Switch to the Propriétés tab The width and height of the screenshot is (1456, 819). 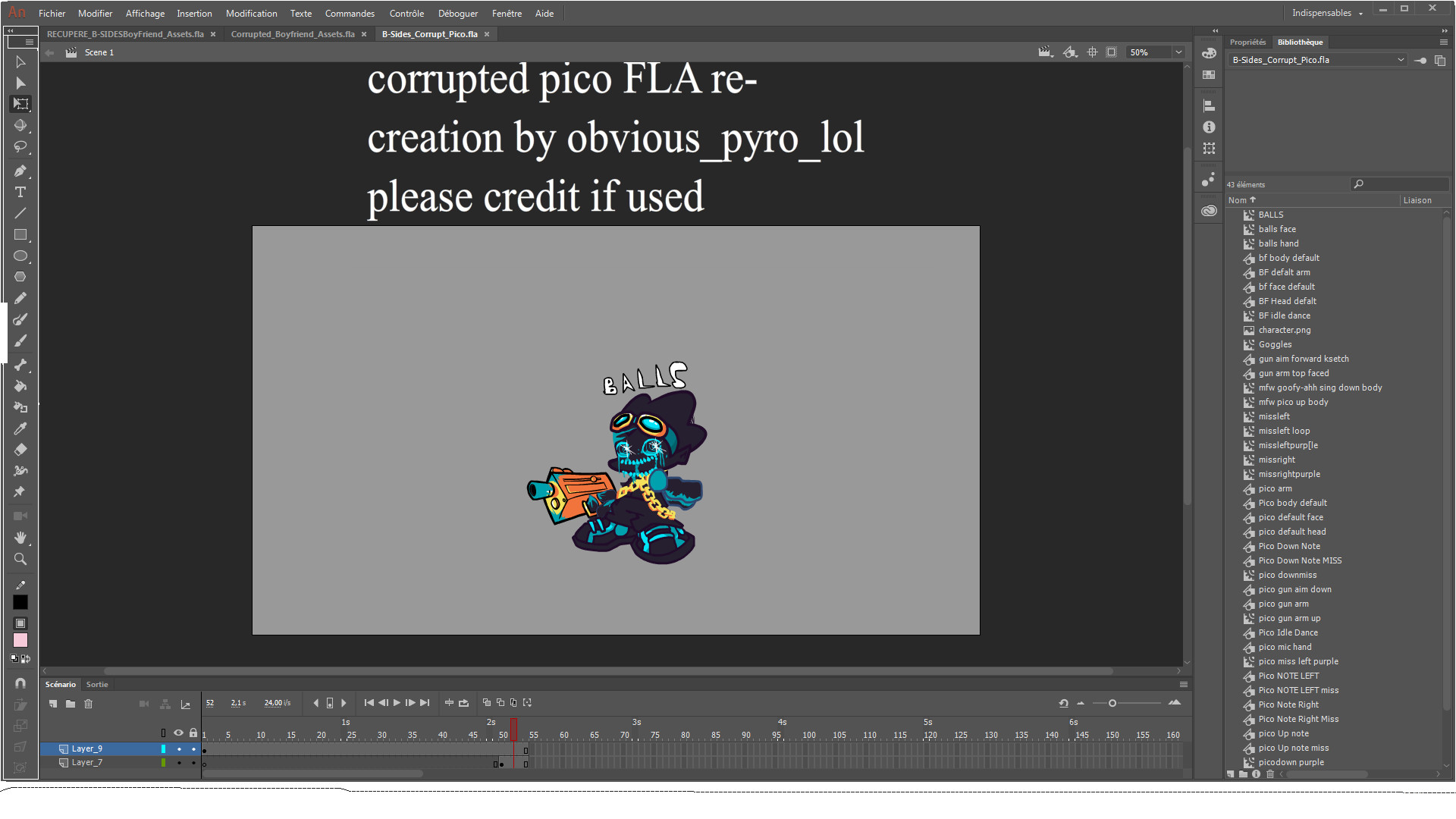click(x=1247, y=42)
